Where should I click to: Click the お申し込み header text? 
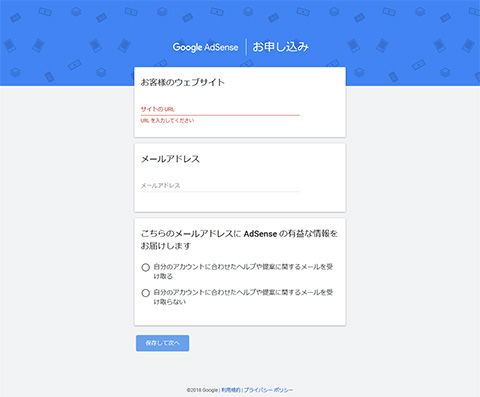[280, 47]
